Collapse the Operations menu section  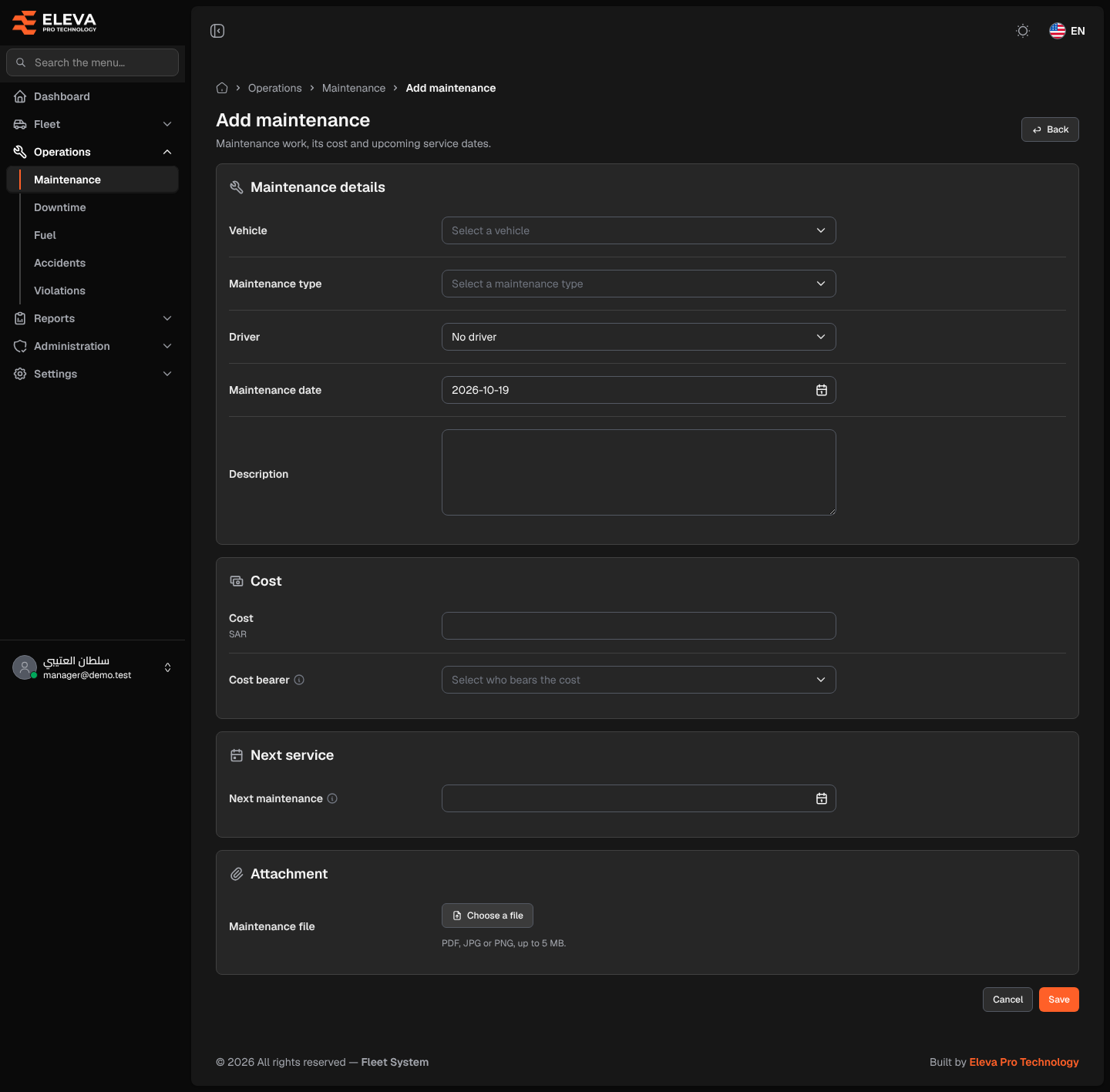[92, 152]
